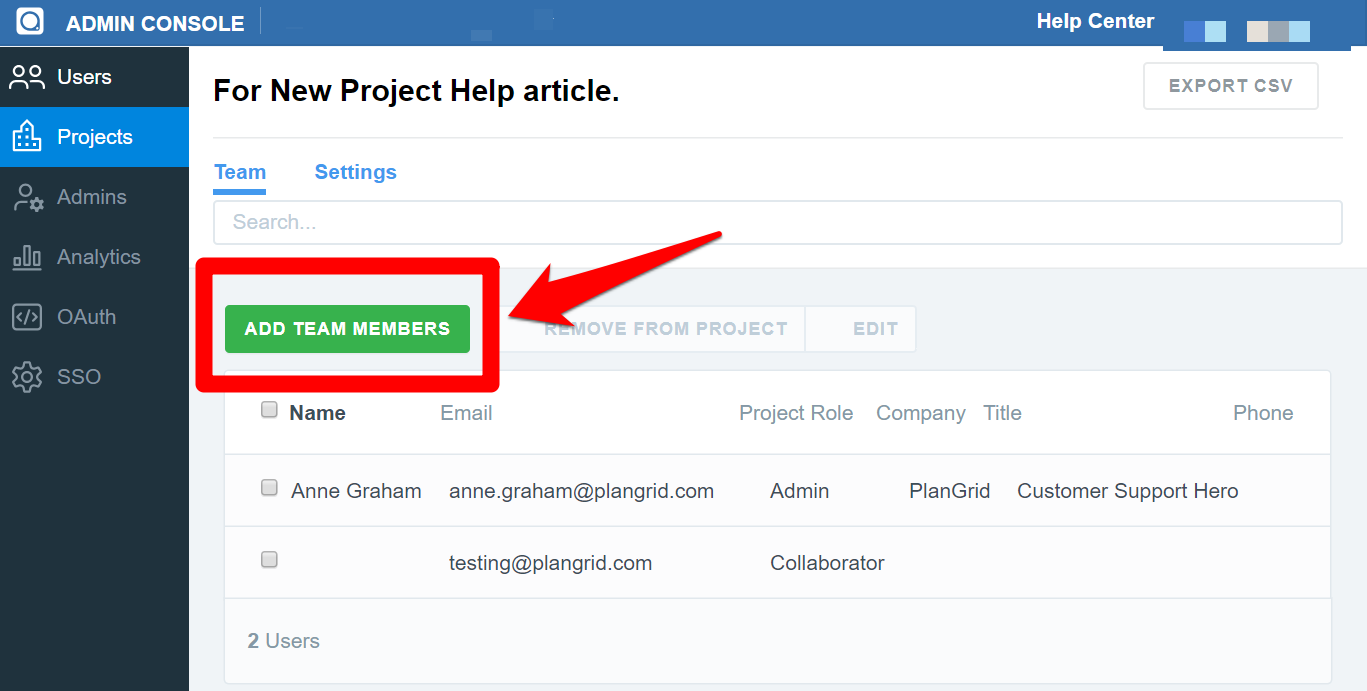Go to Projects in the sidebar
1367x691 pixels.
click(x=95, y=137)
